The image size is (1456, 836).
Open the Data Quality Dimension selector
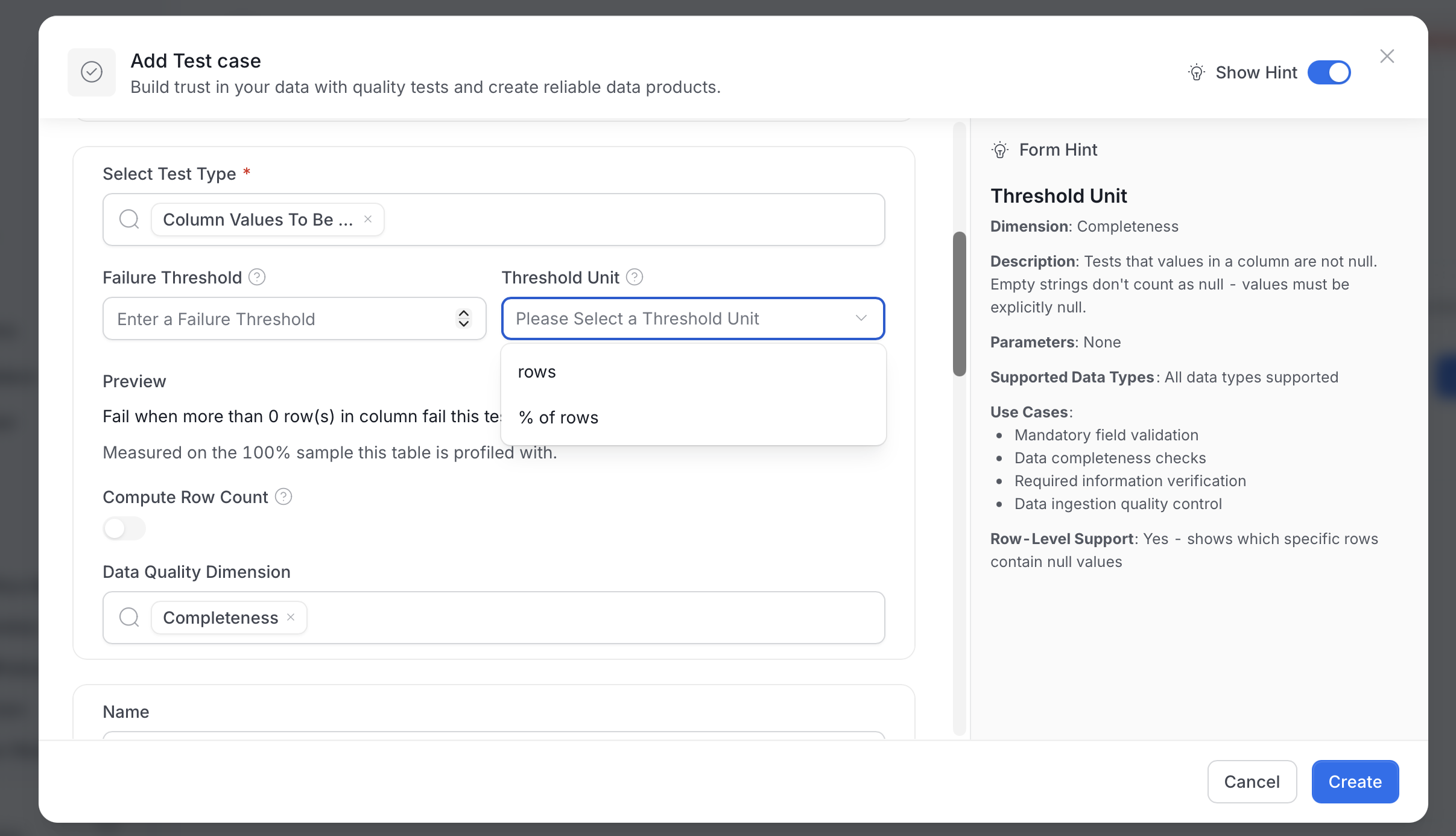pos(493,618)
